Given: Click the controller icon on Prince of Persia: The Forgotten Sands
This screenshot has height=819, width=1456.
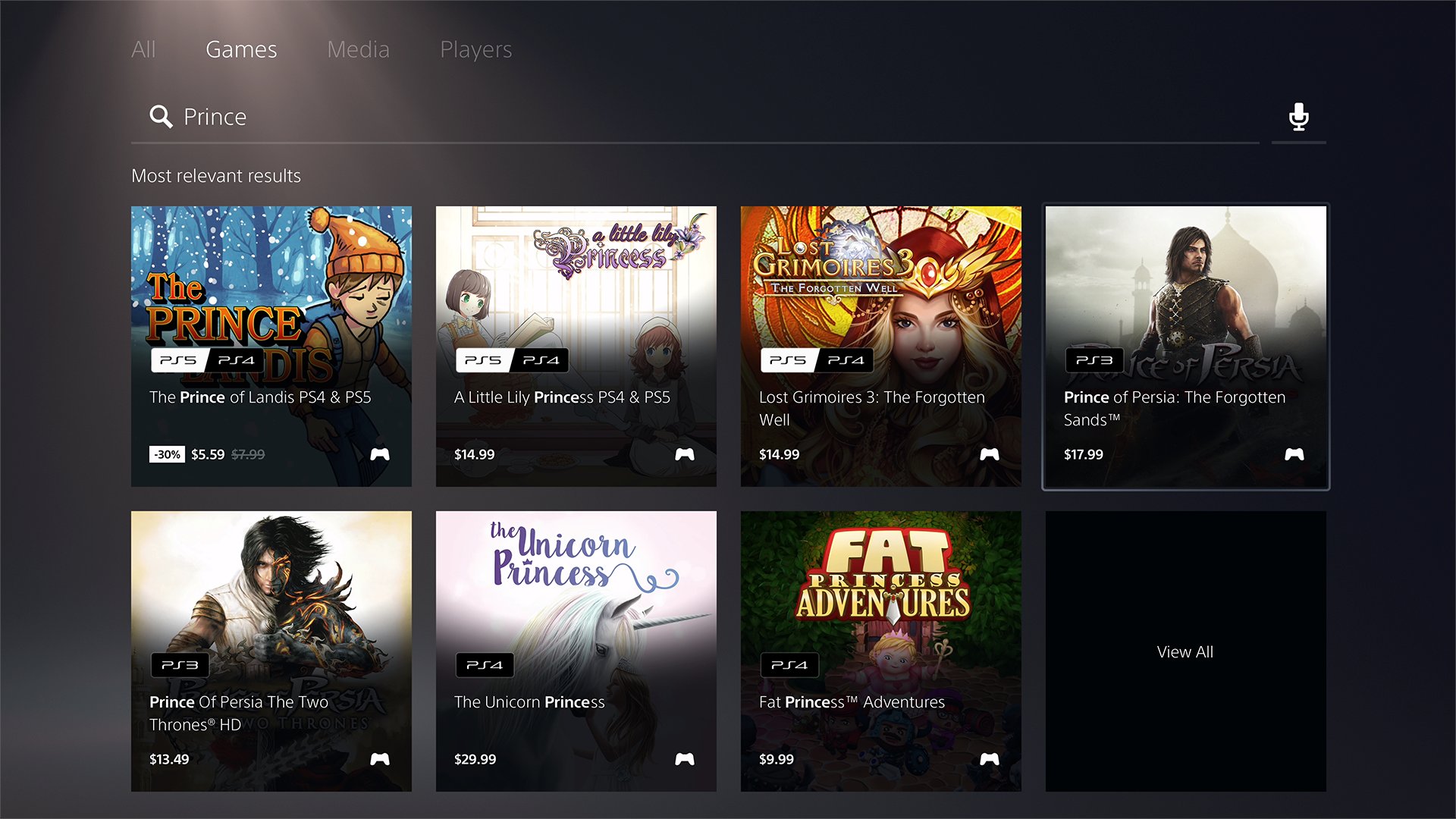Looking at the screenshot, I should 1296,453.
